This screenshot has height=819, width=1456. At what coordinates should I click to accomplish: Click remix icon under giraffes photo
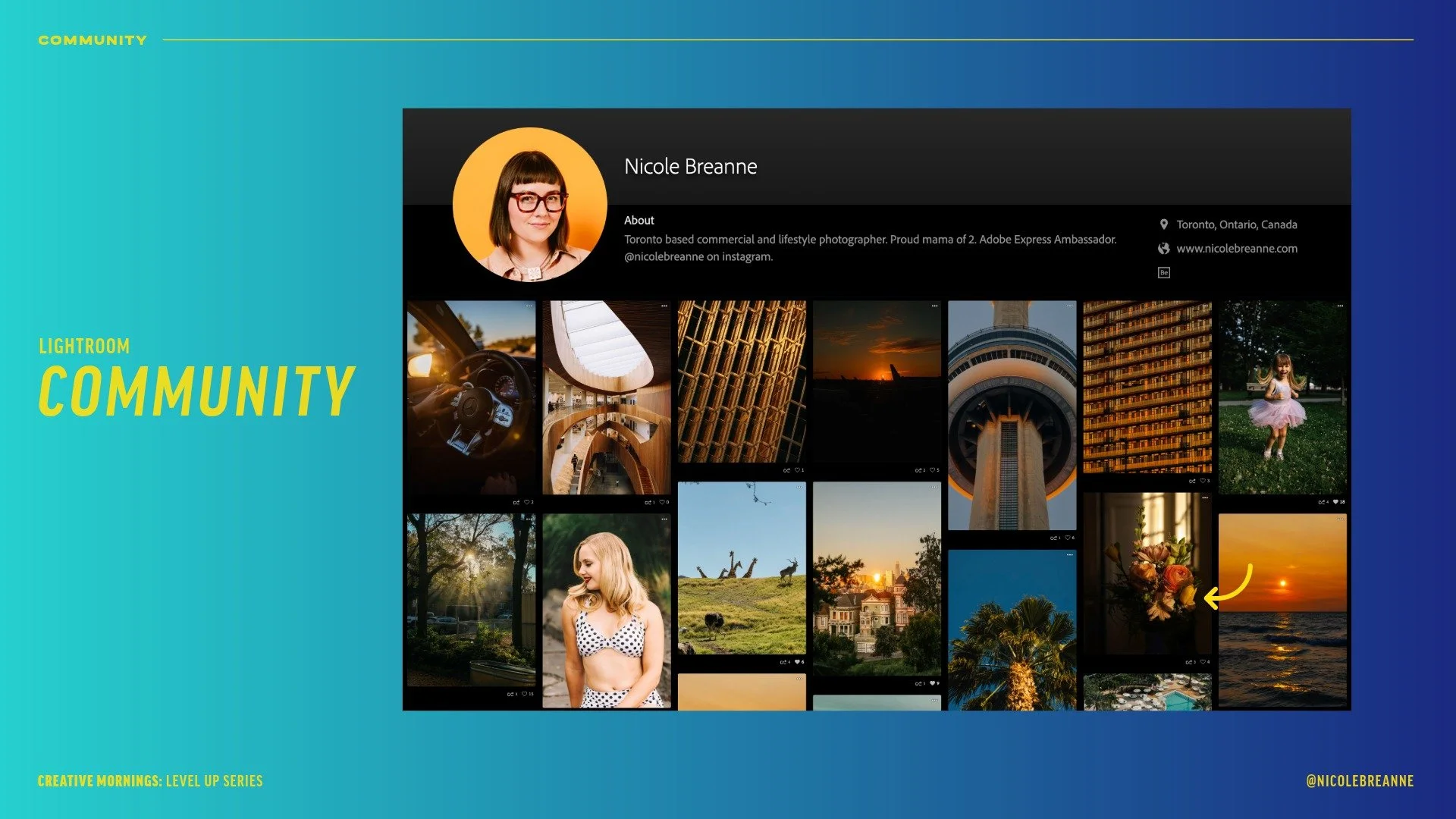784,662
